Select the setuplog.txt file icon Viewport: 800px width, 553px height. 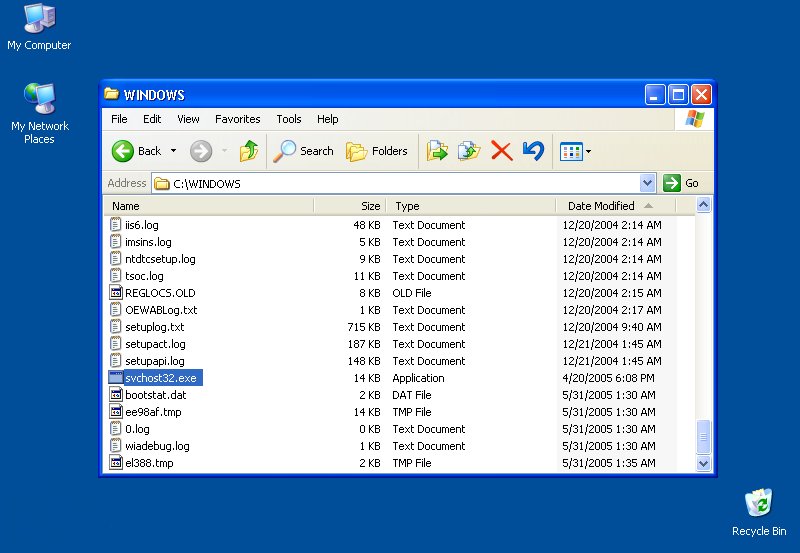tap(116, 326)
